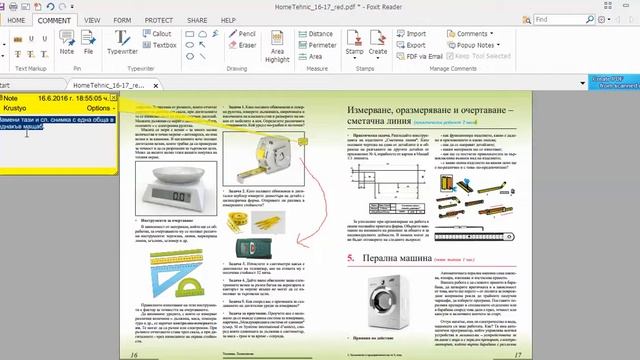The image size is (640, 360).
Task: Select the Eraser tool
Action: (x=242, y=45)
